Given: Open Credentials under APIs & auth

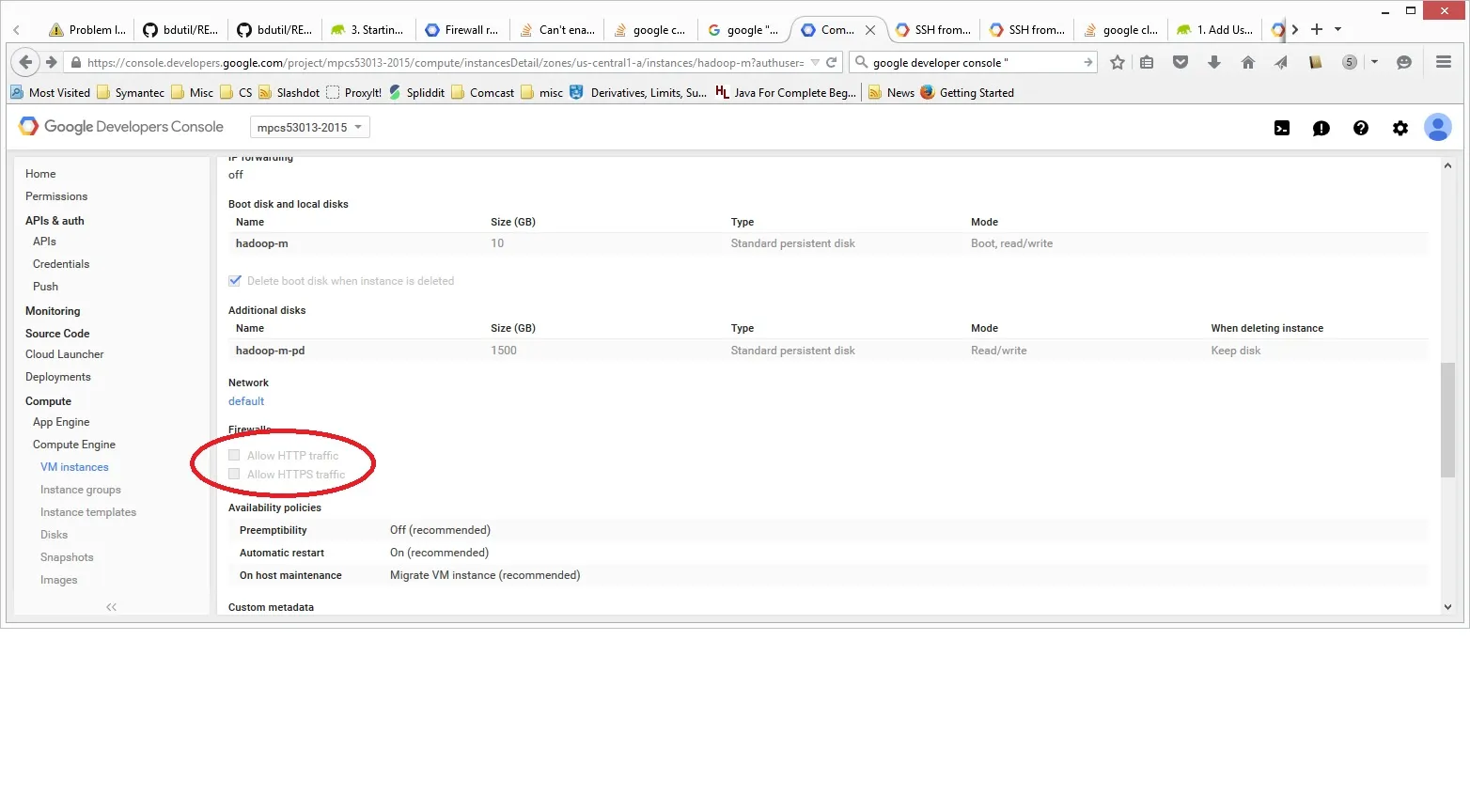Looking at the screenshot, I should (x=61, y=264).
